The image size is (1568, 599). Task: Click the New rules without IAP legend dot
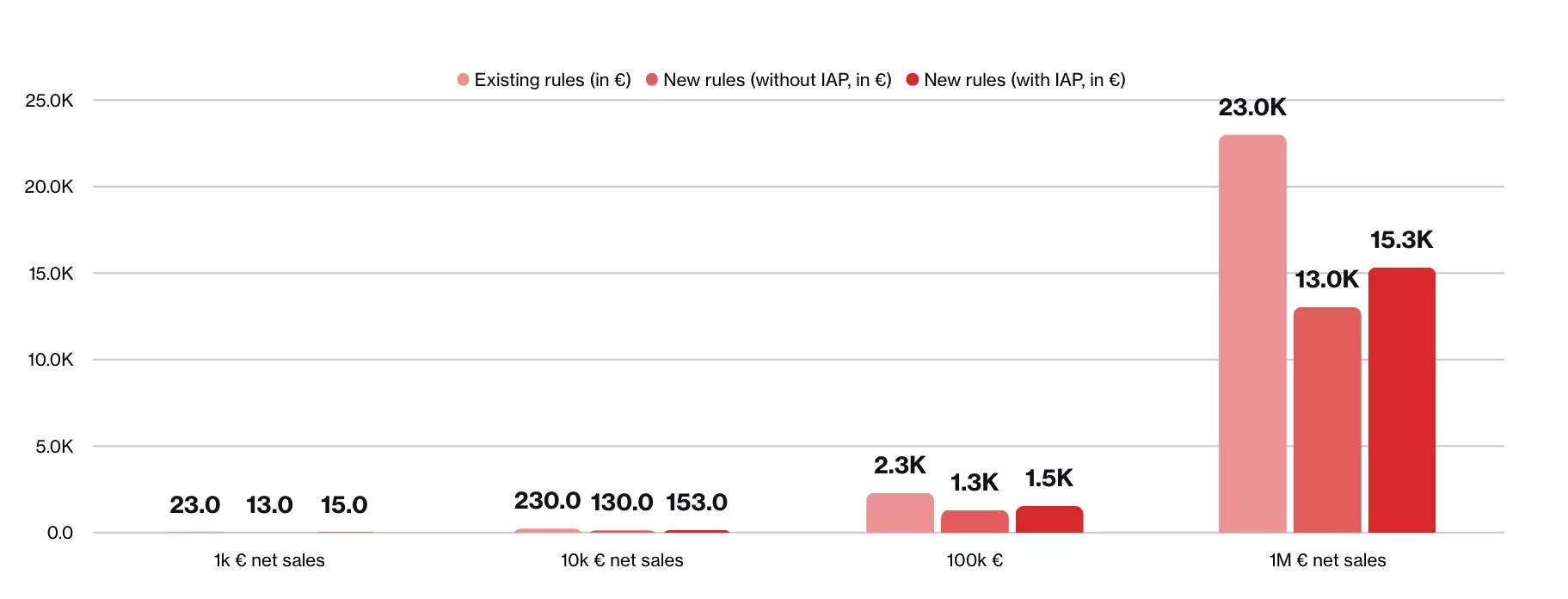coord(652,80)
